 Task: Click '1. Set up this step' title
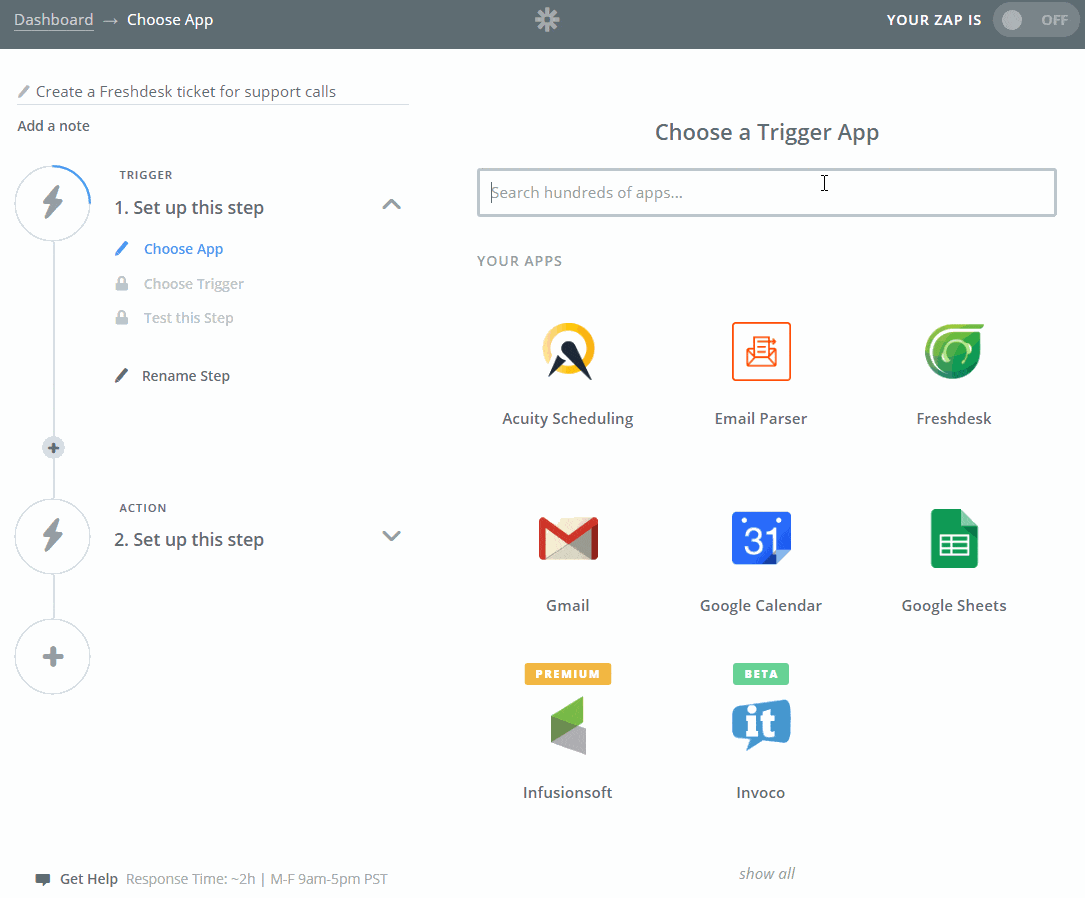(189, 208)
